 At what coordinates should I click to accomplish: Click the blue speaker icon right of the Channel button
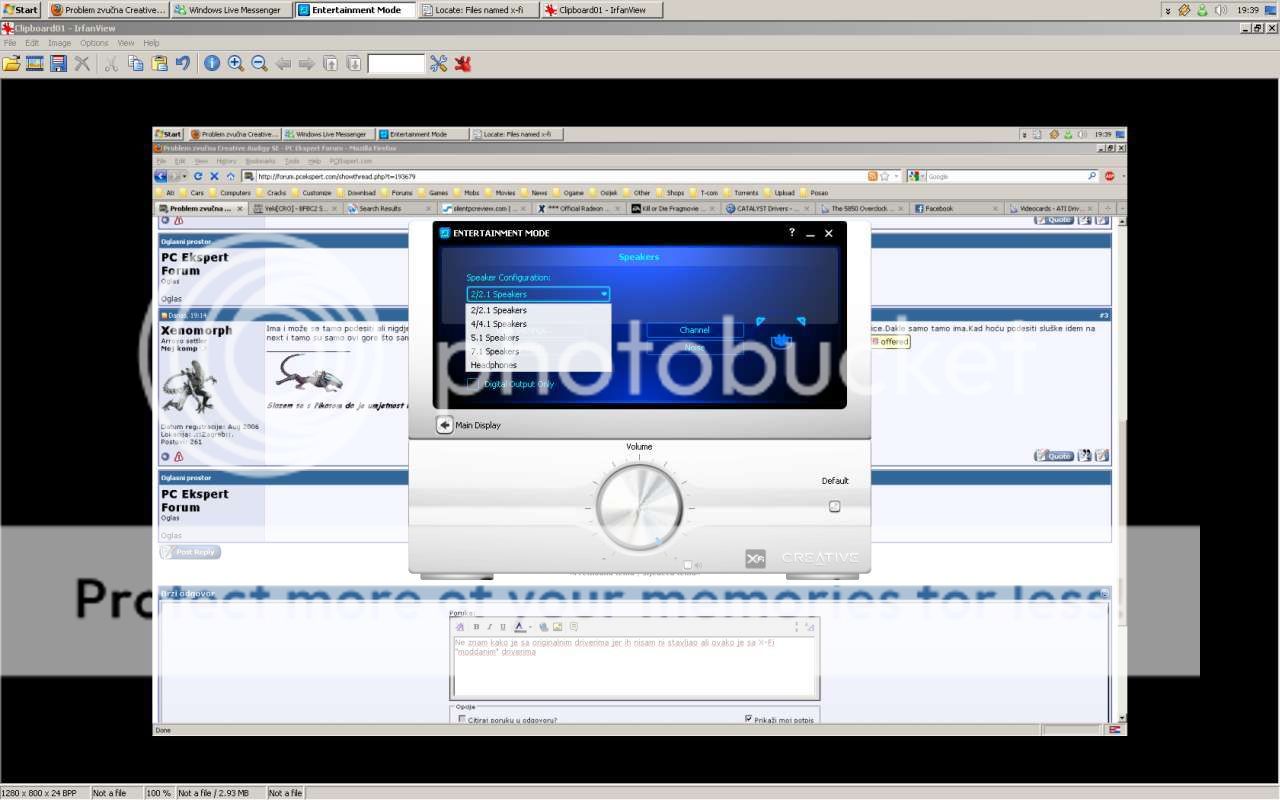[x=781, y=341]
